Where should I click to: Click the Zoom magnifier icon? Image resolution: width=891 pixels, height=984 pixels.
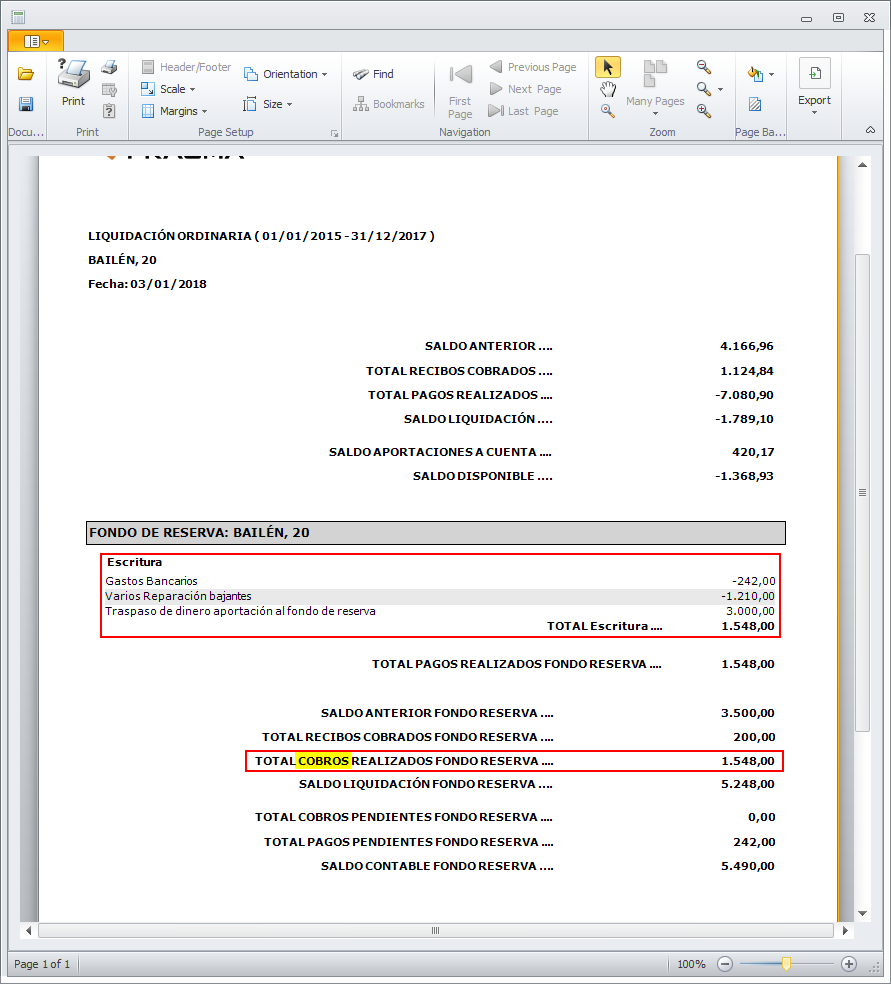point(704,89)
